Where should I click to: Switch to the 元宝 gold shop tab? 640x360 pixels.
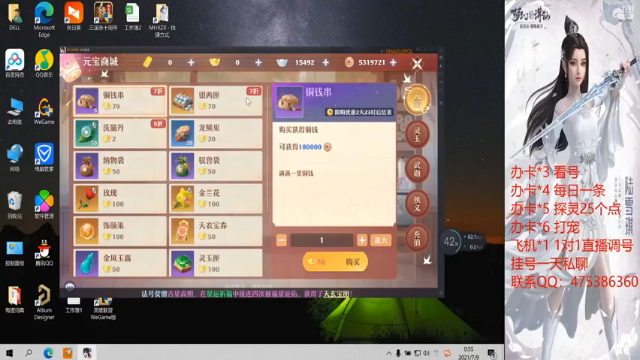point(417,100)
